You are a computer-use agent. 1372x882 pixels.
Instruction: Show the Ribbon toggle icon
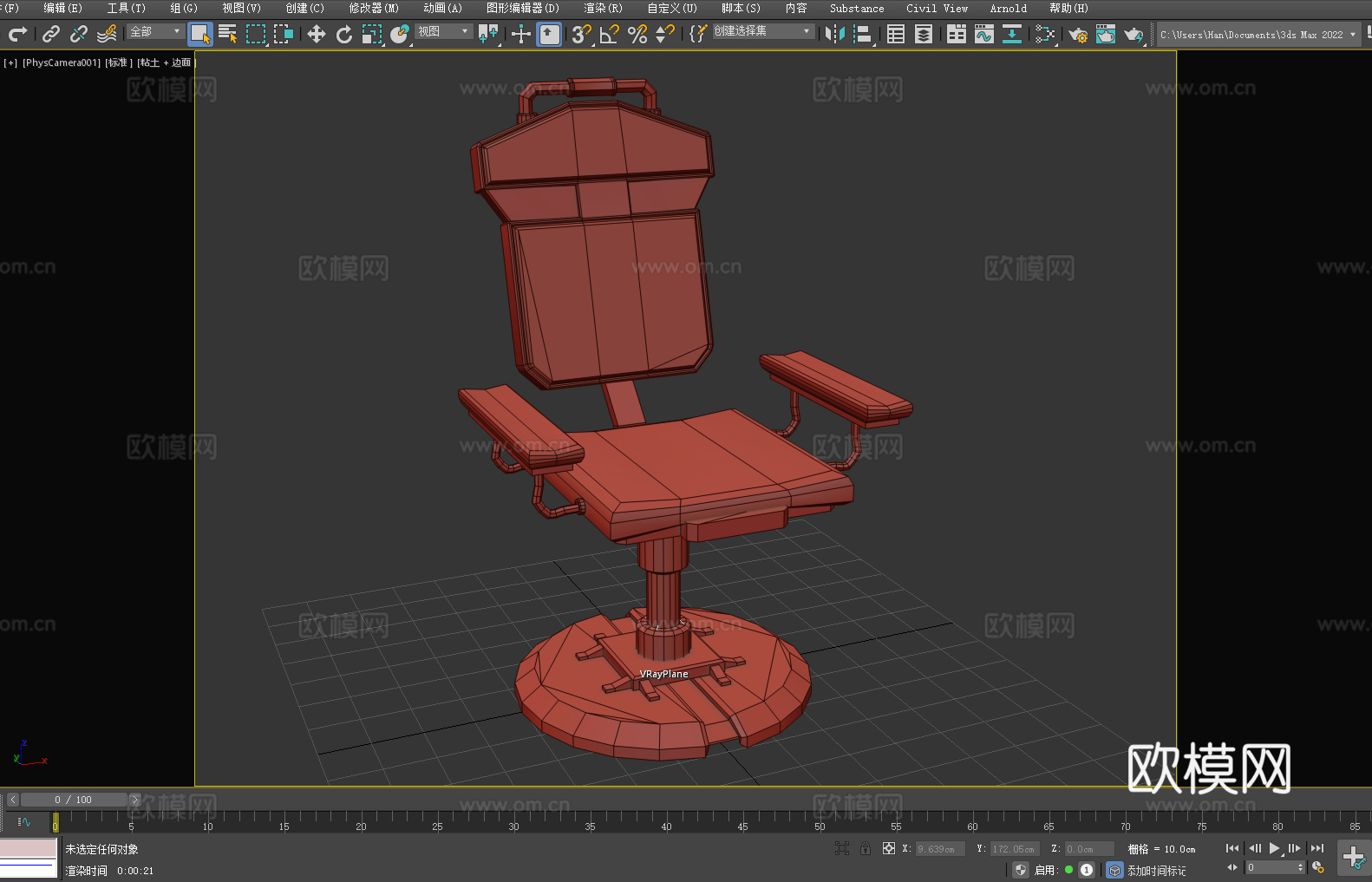tap(957, 34)
